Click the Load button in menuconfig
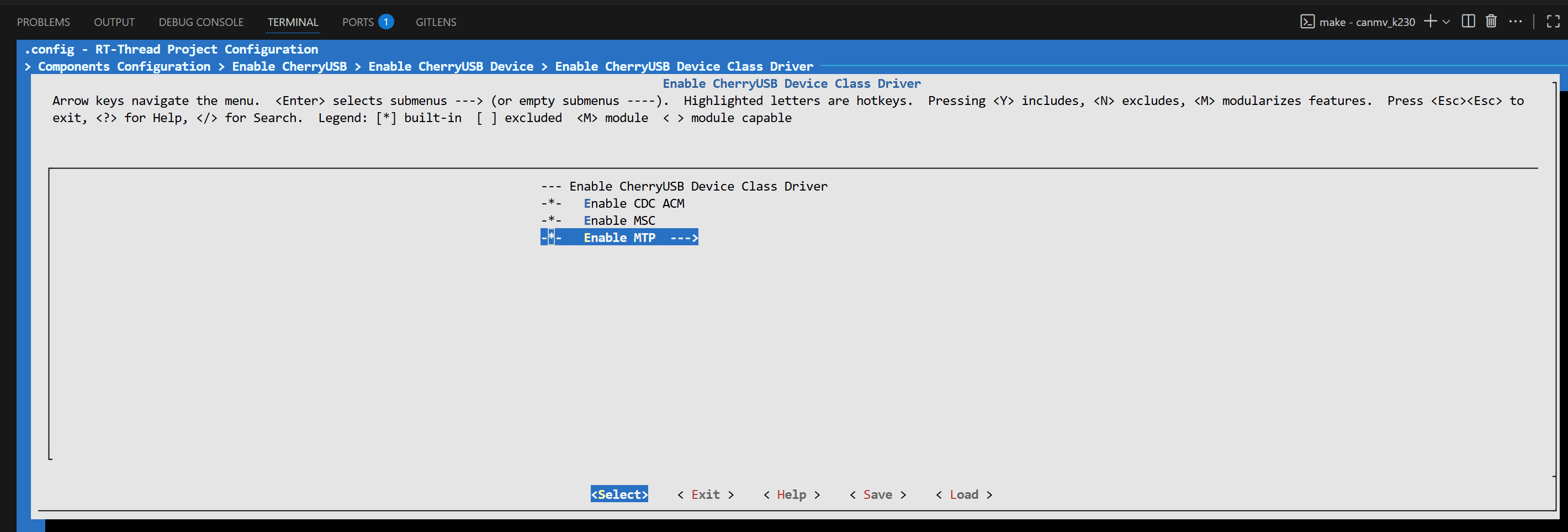 pyautogui.click(x=963, y=494)
